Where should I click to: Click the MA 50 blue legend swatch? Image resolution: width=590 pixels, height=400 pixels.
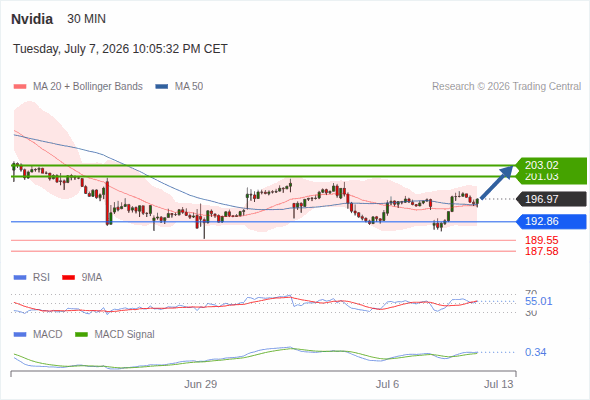[x=162, y=87]
